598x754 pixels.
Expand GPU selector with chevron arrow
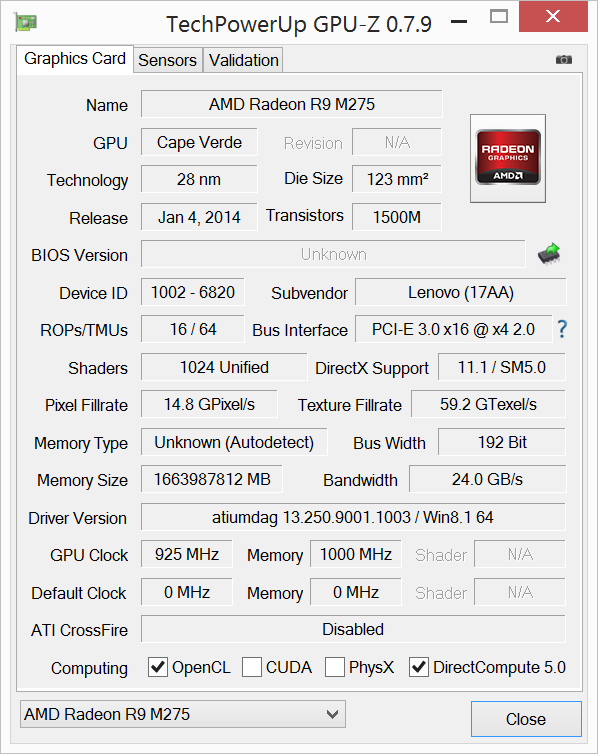coord(332,714)
